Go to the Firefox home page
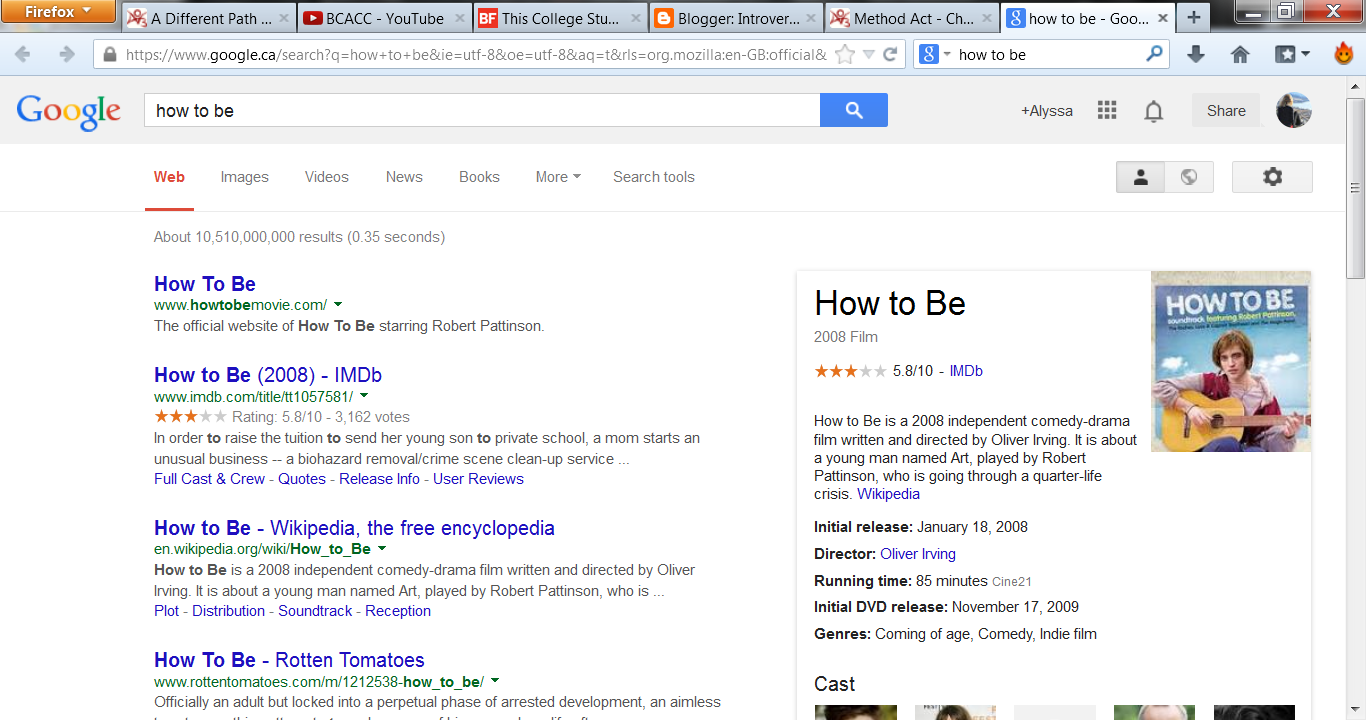Screen dimensions: 1366x720 point(1240,55)
